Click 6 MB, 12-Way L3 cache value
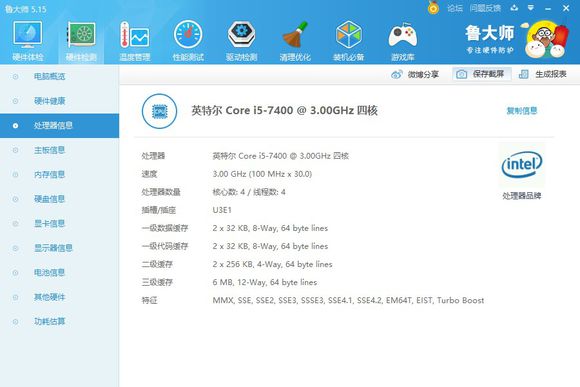Viewport: 580px width, 387px height. pyautogui.click(x=265, y=282)
